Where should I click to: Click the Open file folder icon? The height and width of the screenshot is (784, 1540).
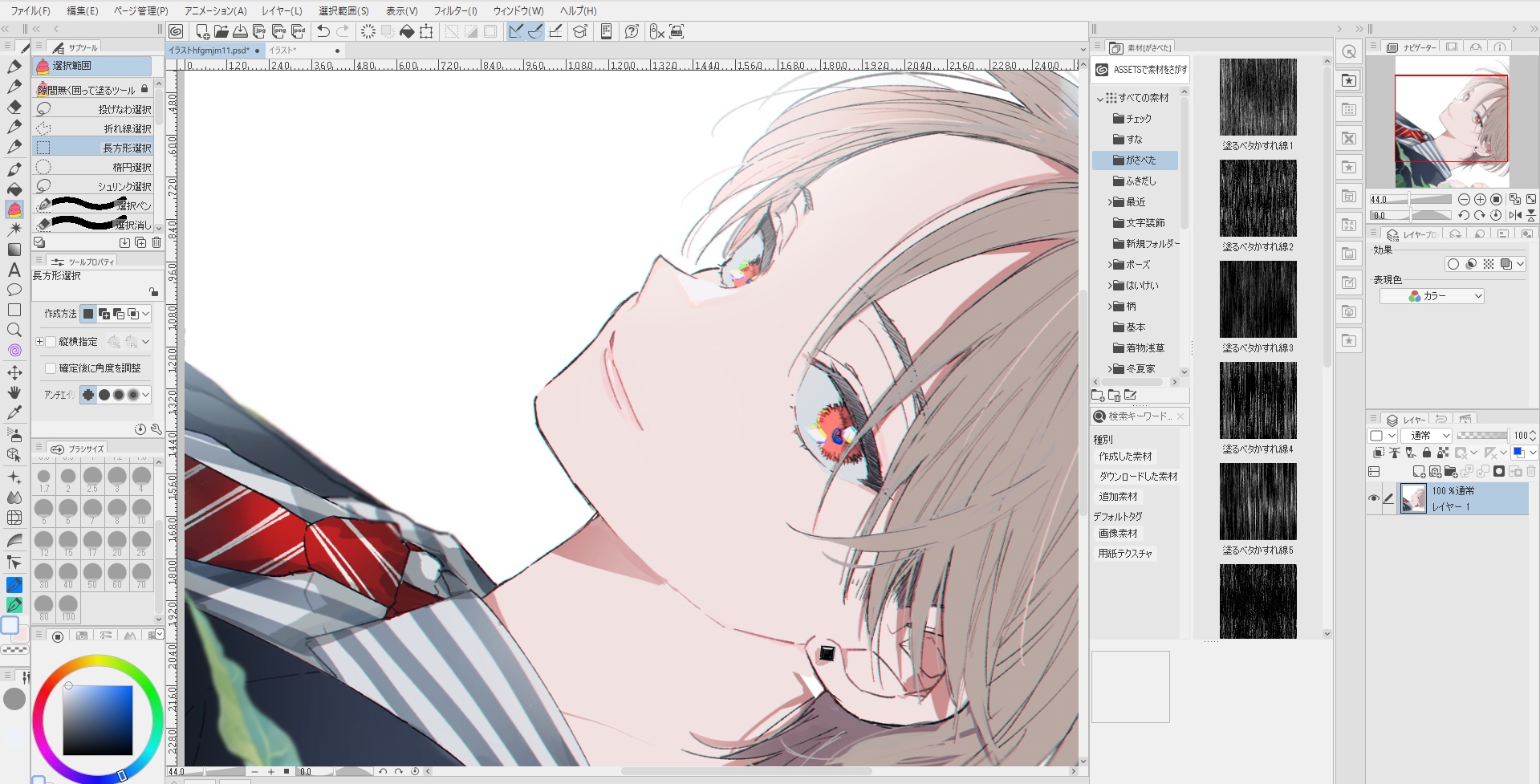click(221, 31)
